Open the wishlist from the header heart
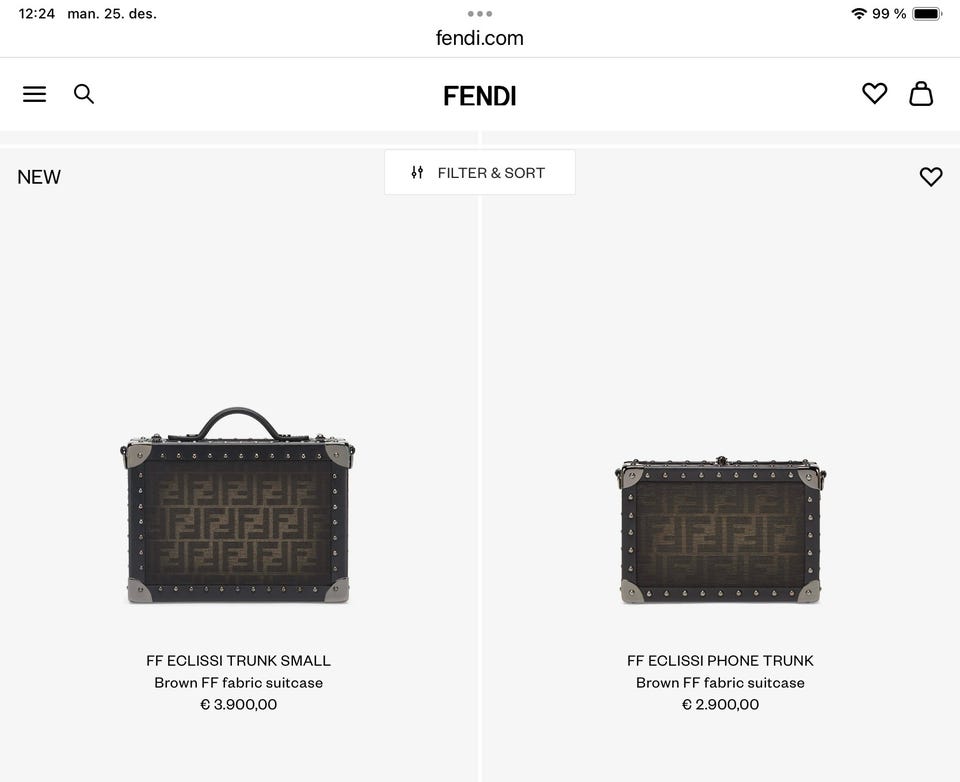This screenshot has height=782, width=960. (x=874, y=94)
